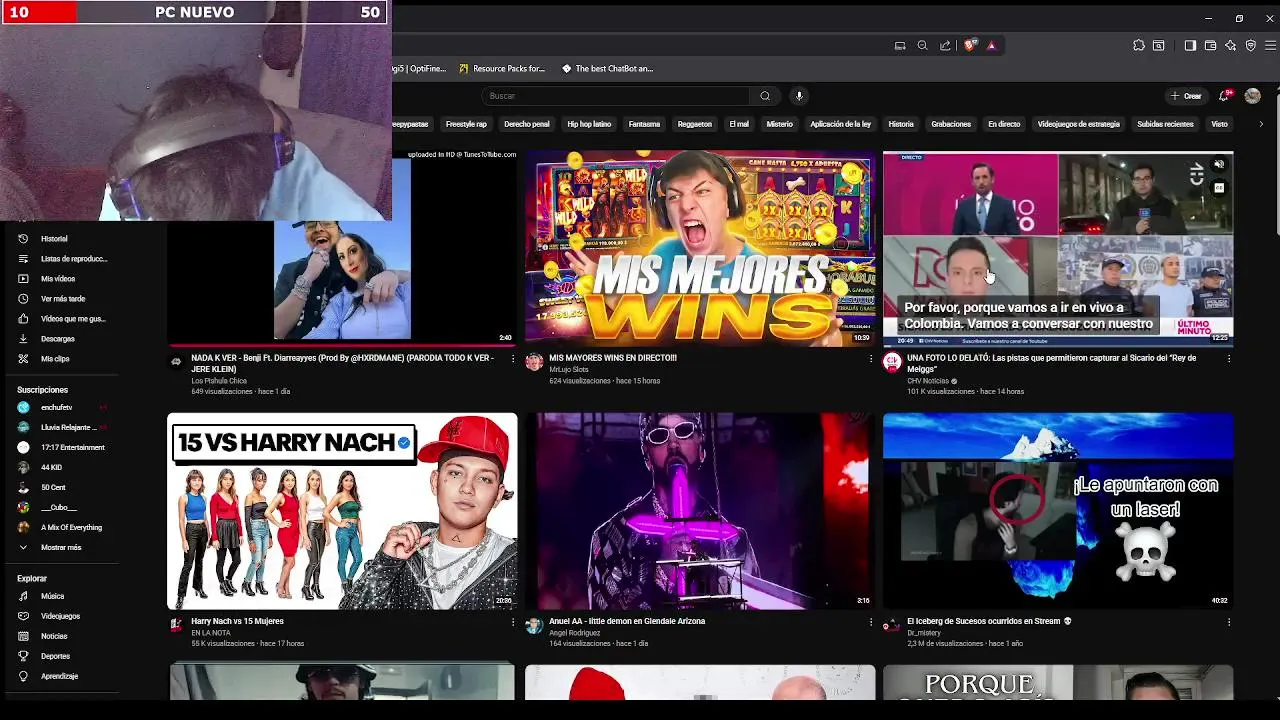Play El Iceberg de Sucesos thumbnail
The width and height of the screenshot is (1280, 720).
pos(1058,511)
